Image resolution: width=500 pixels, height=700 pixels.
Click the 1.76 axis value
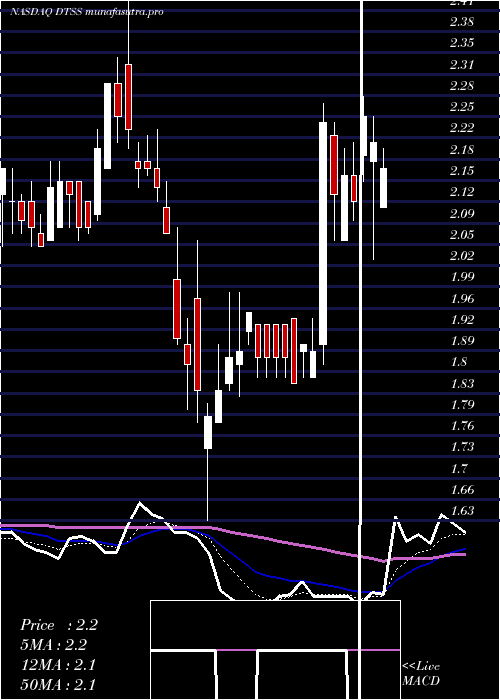(462, 425)
